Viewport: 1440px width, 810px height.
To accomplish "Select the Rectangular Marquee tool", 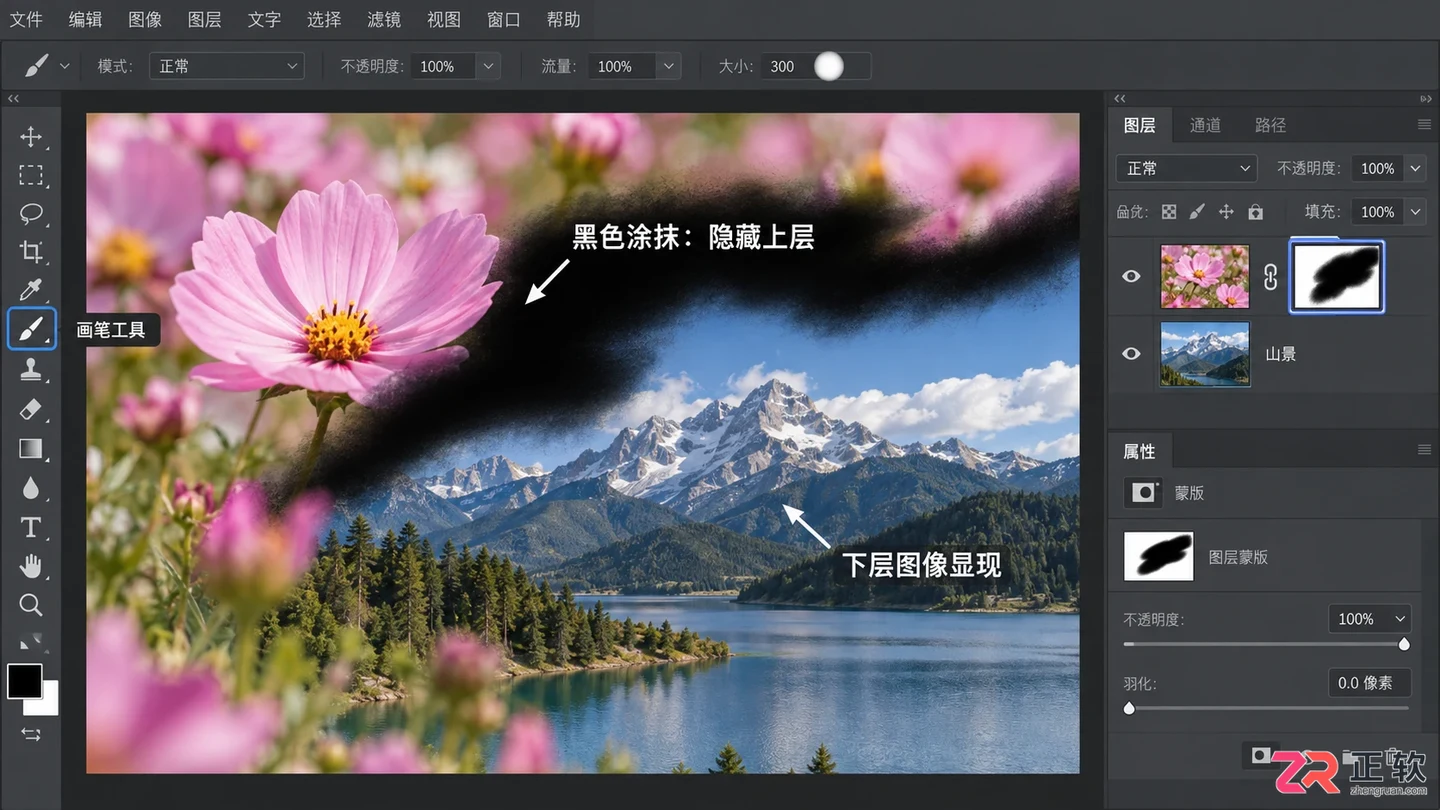I will pos(31,176).
